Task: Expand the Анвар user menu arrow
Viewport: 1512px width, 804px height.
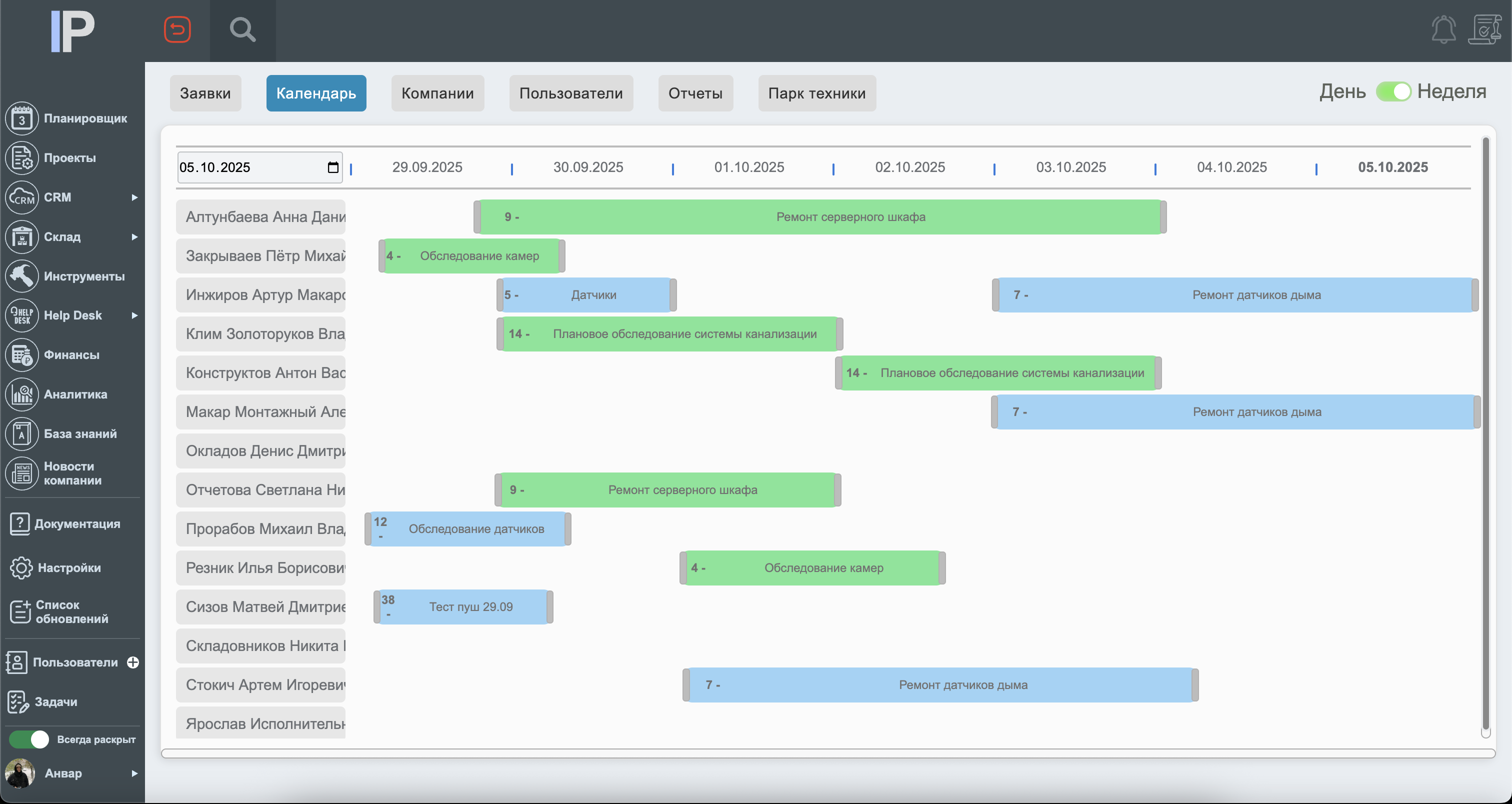Action: click(134, 773)
